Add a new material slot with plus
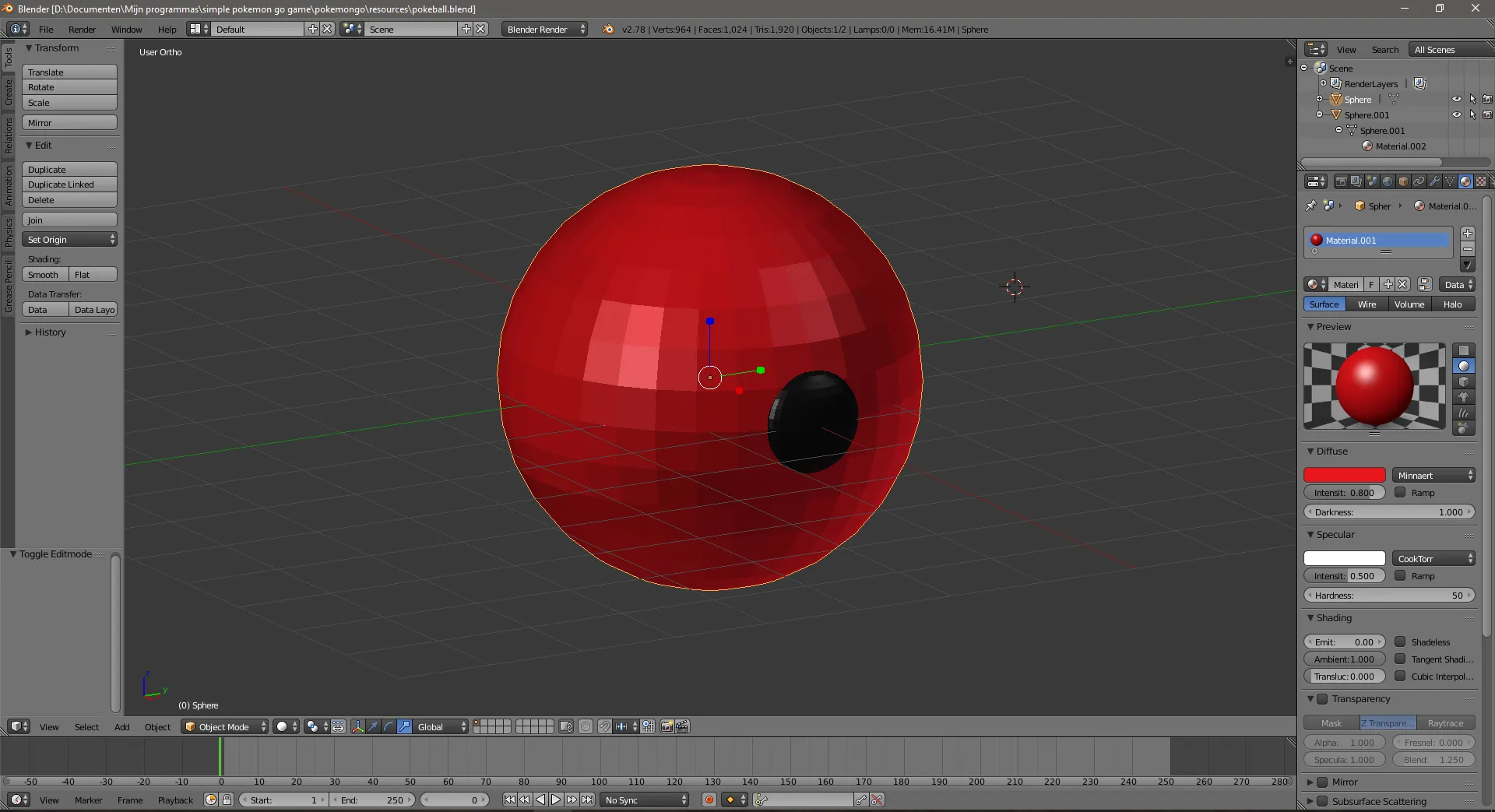The image size is (1495, 812). pos(1468,234)
